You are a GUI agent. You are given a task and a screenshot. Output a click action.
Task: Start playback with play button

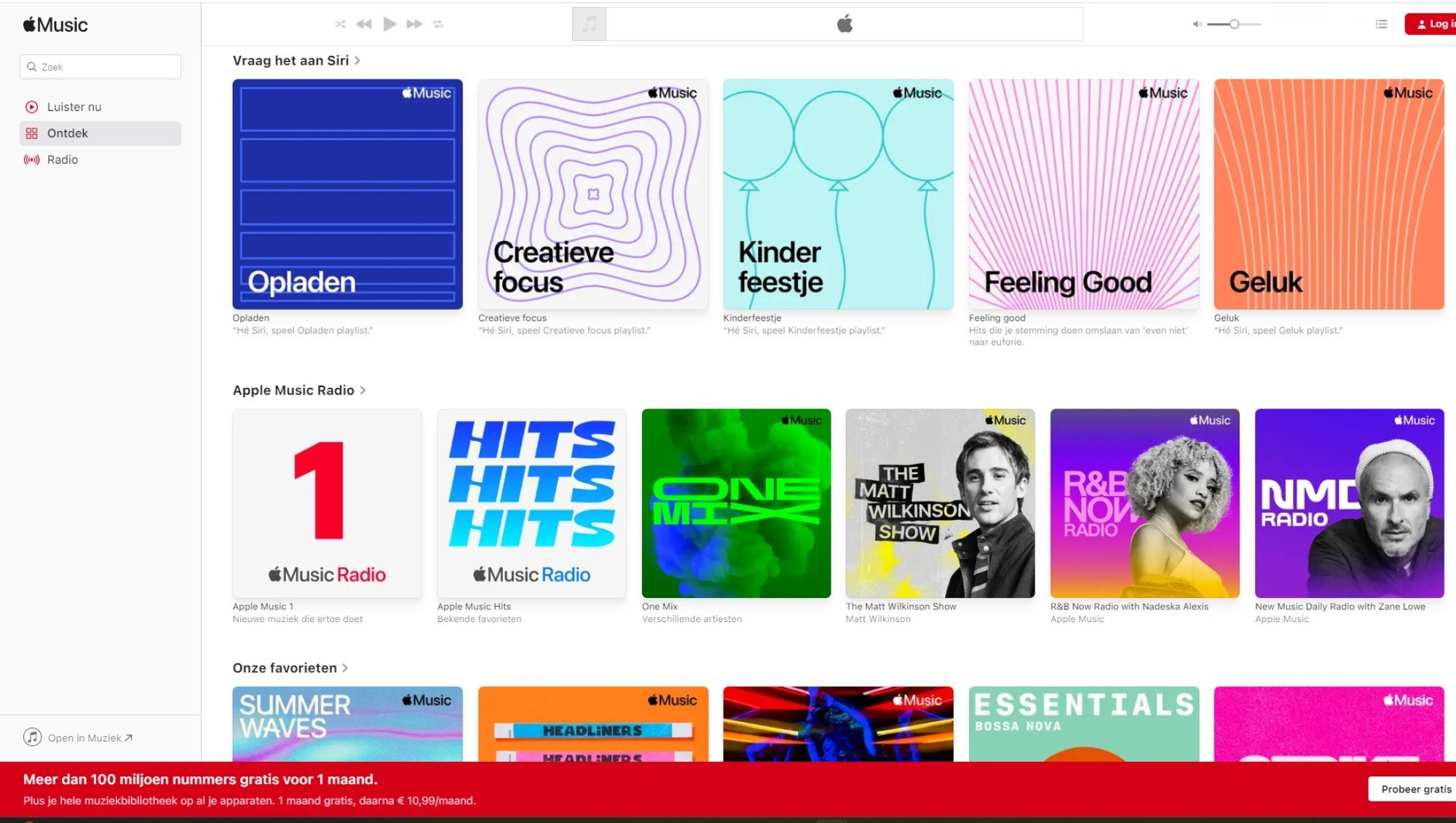pos(389,24)
